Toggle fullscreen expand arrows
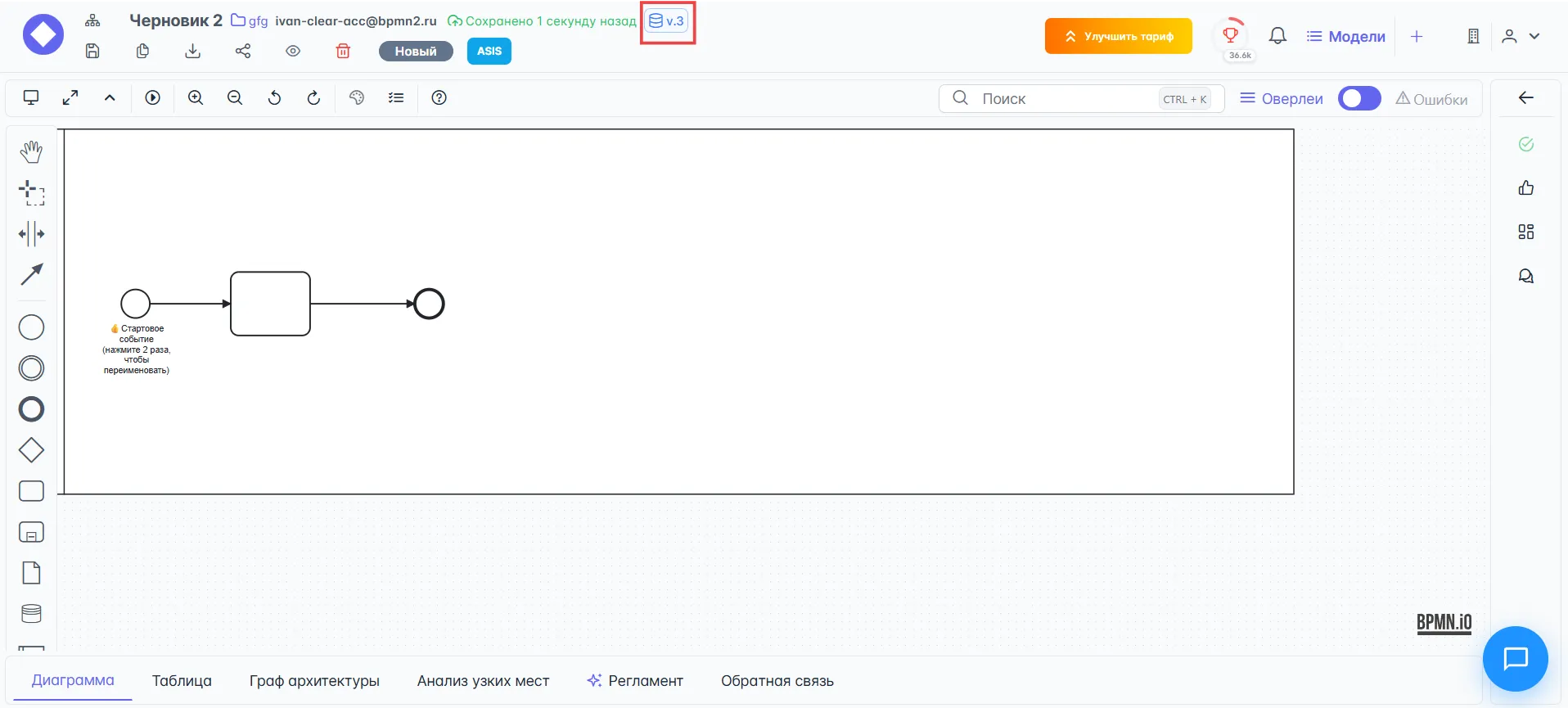The height and width of the screenshot is (708, 1568). click(x=70, y=97)
